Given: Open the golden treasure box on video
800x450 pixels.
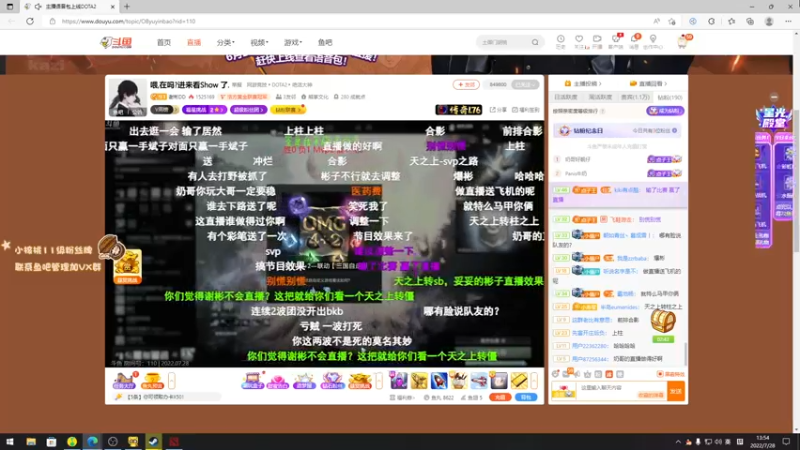Looking at the screenshot, I should click(127, 267).
